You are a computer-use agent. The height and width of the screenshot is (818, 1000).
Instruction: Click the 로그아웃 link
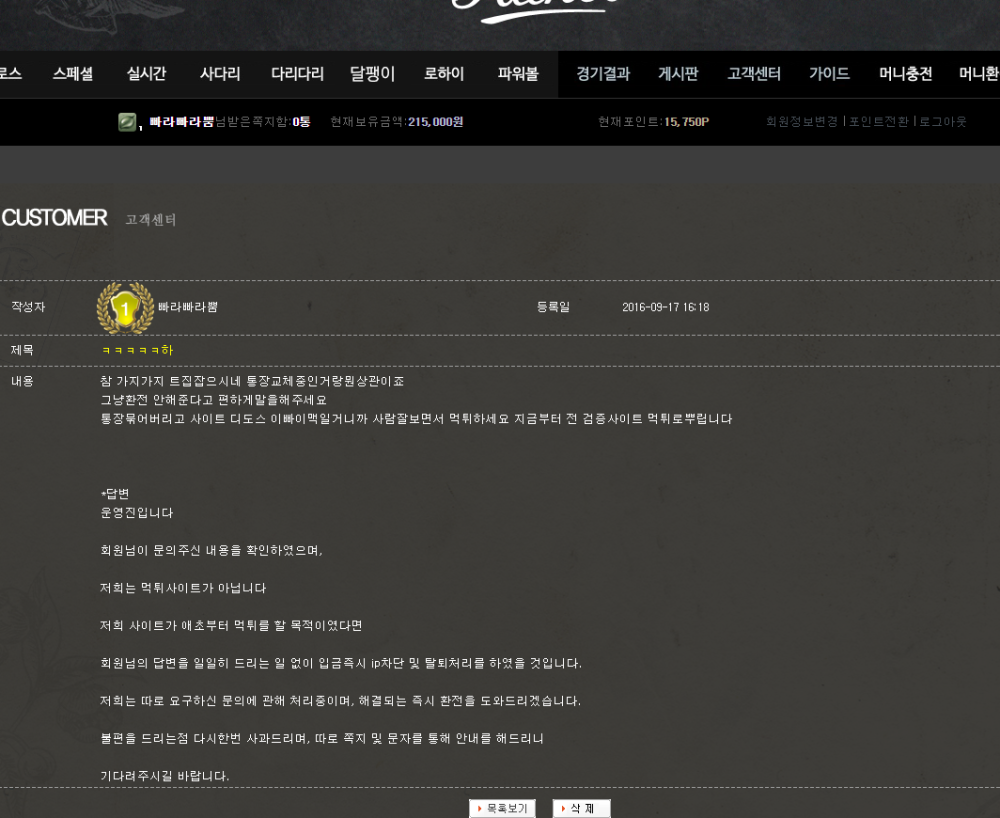click(x=943, y=122)
